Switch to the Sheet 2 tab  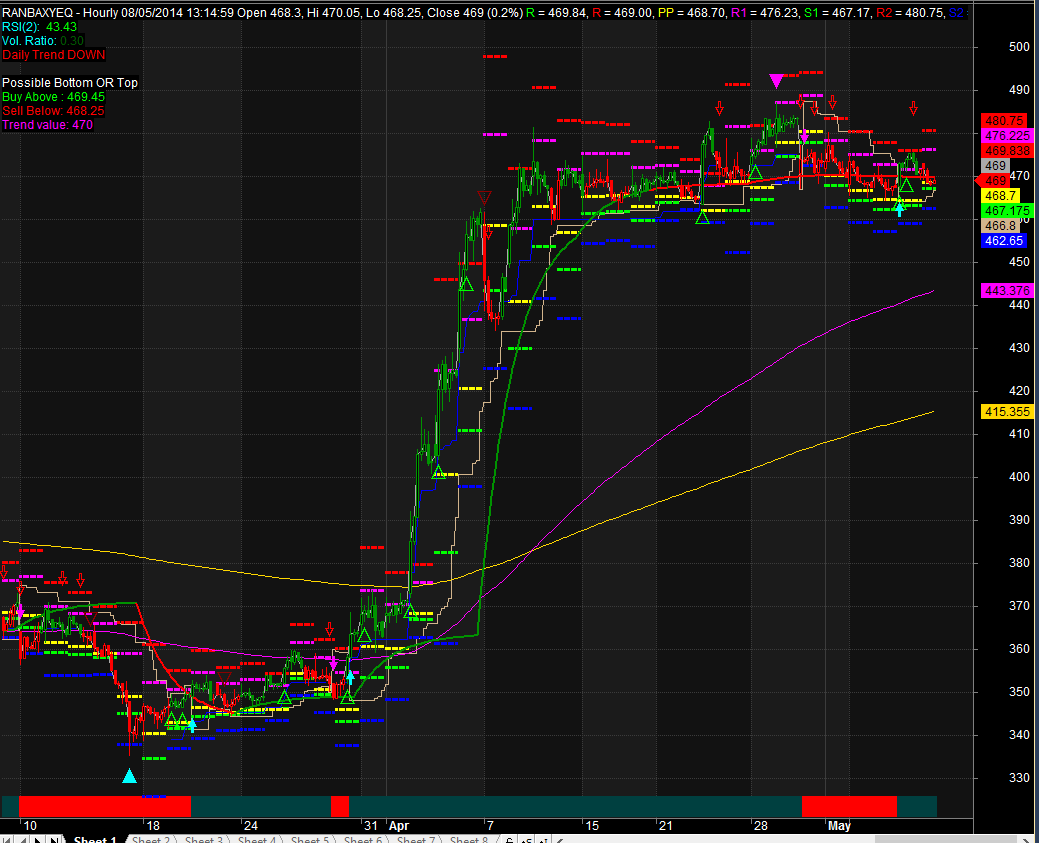click(151, 839)
